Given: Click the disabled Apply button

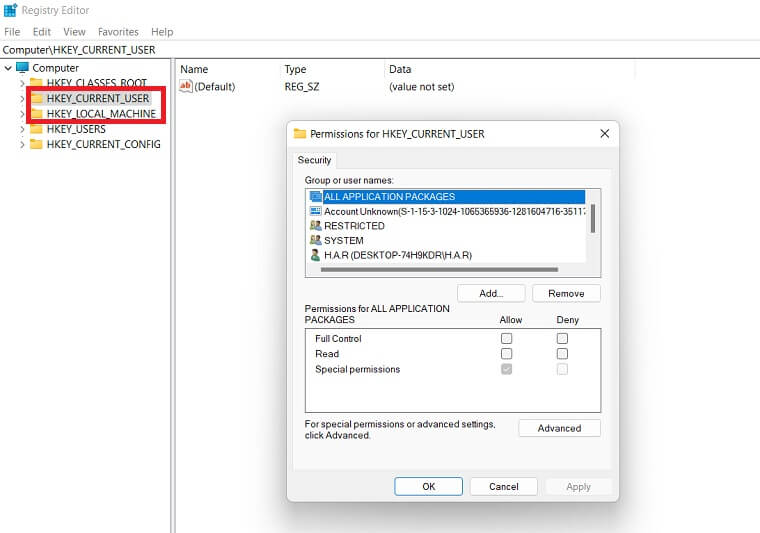Looking at the screenshot, I should [x=578, y=486].
